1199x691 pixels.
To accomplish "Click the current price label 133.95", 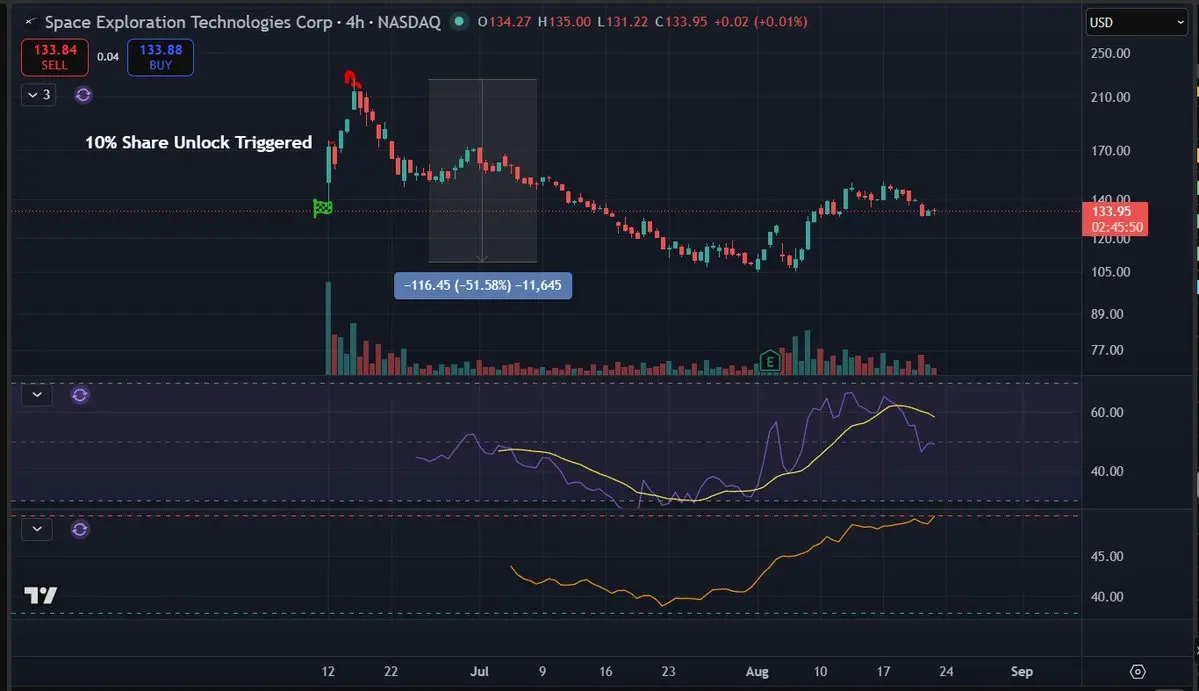I will tap(1115, 219).
